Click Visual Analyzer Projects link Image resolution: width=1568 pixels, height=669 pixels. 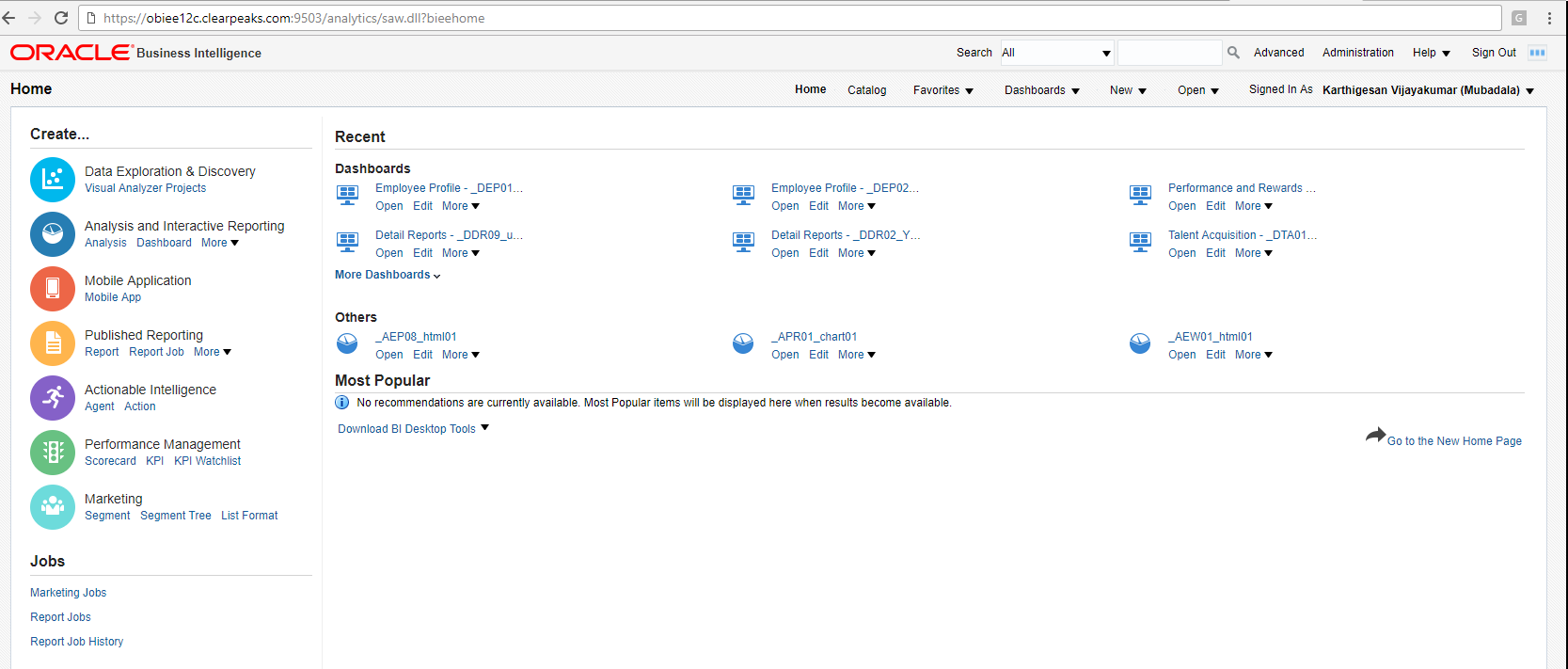146,188
